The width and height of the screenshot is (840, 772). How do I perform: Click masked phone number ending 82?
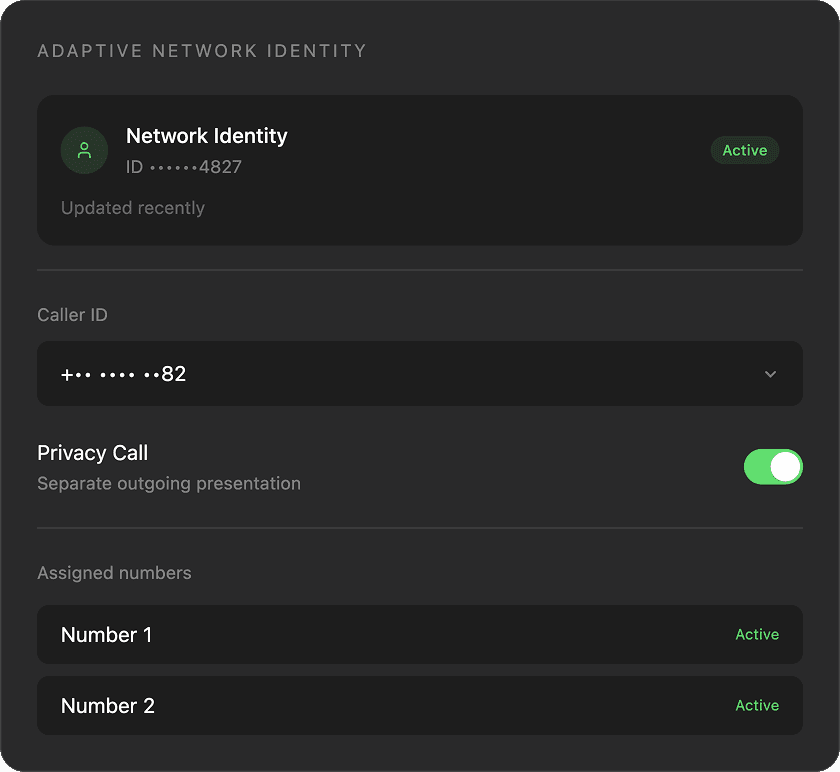click(x=124, y=374)
